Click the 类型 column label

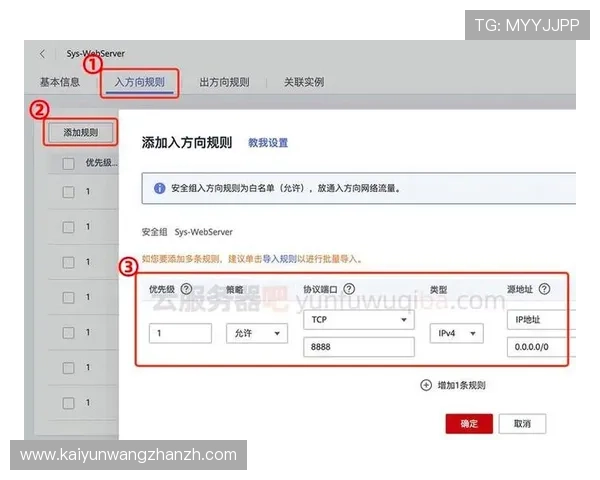(x=439, y=290)
